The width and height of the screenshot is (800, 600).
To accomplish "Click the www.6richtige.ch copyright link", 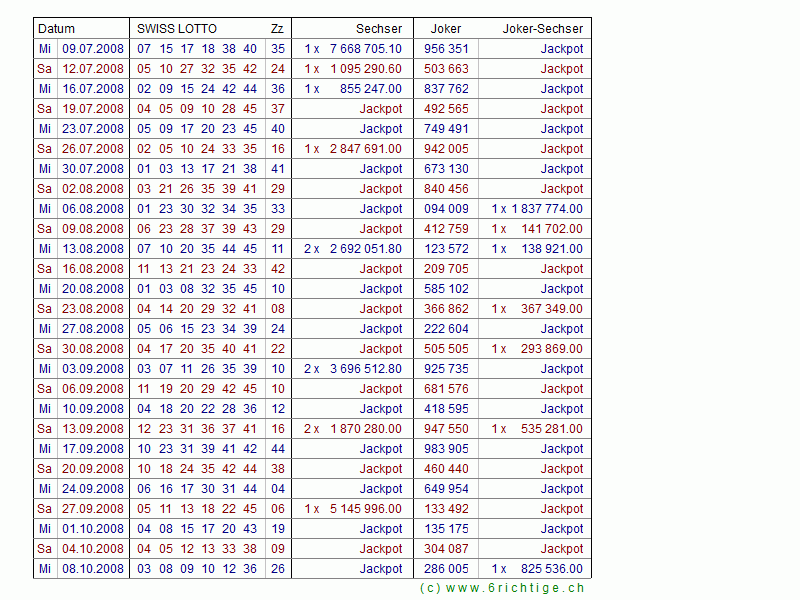I will pos(502,588).
